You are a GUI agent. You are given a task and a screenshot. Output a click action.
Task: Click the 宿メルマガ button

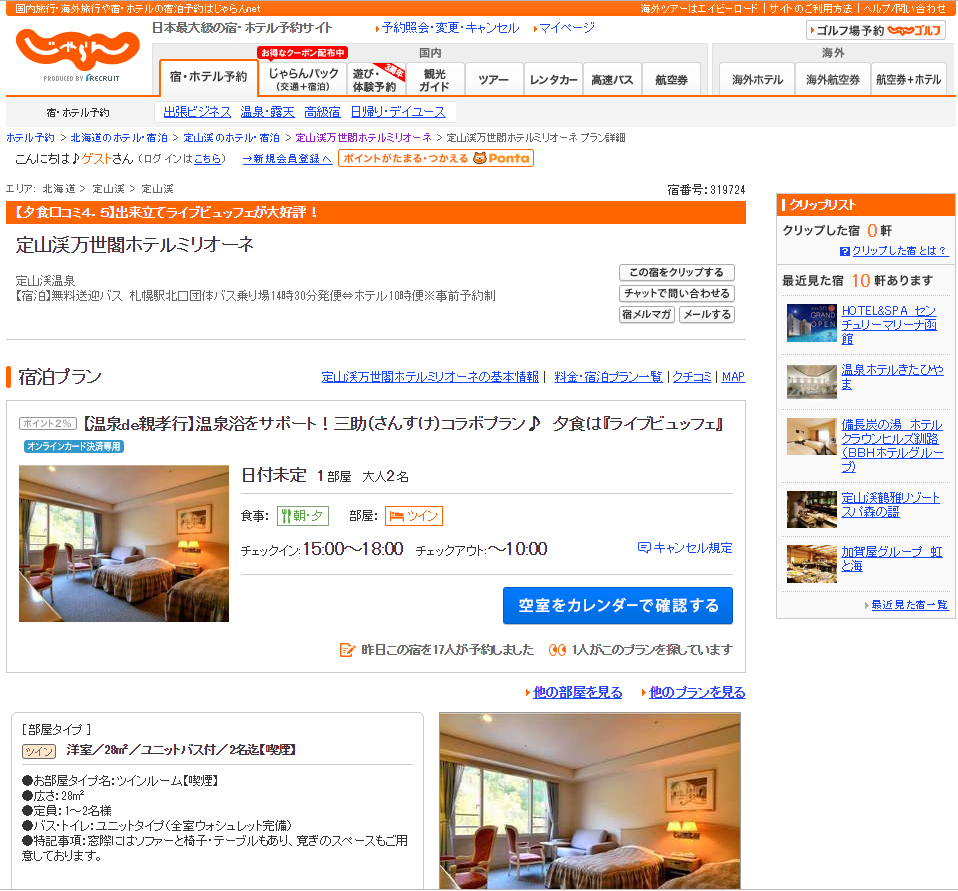[646, 315]
